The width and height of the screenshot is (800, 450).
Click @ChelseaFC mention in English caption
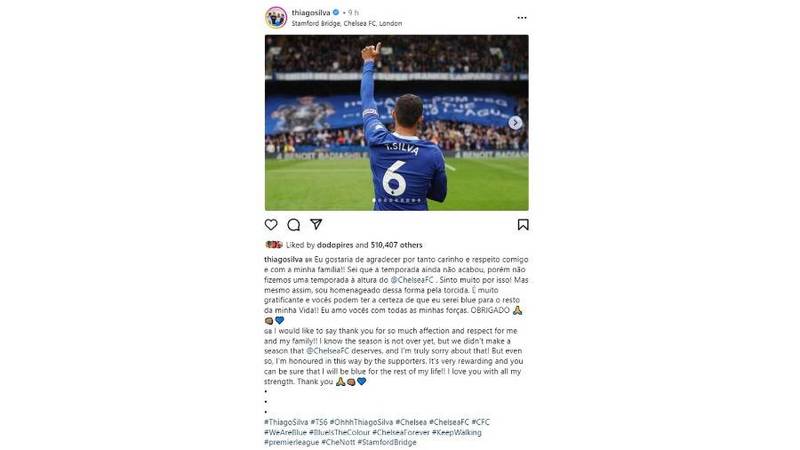click(327, 351)
